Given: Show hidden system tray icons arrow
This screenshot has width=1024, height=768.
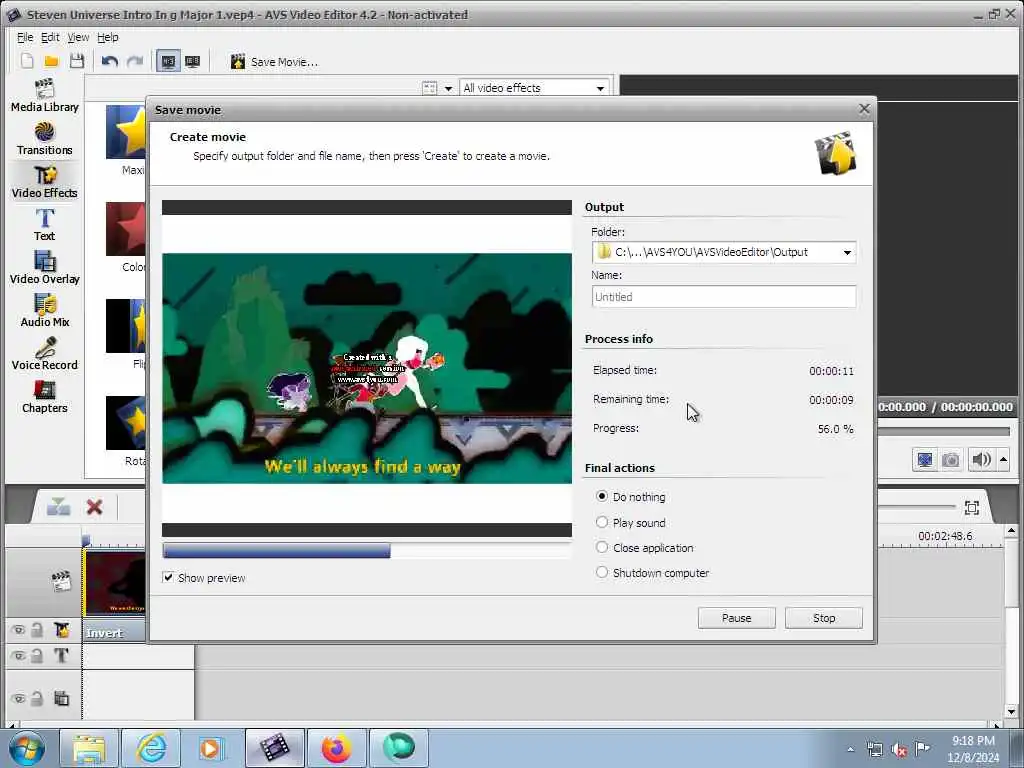Looking at the screenshot, I should 850,749.
